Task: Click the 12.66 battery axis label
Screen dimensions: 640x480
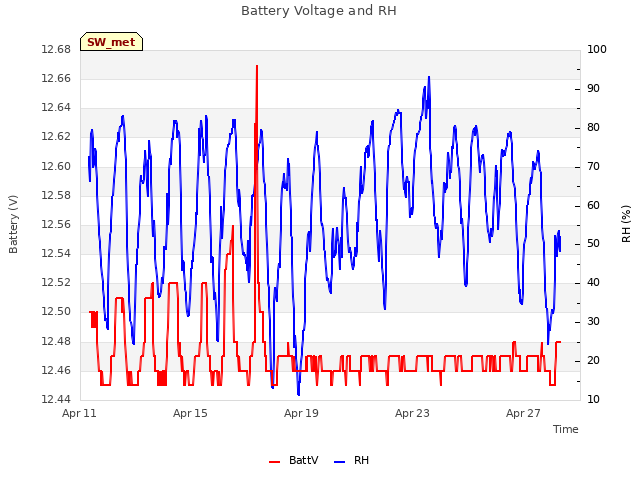Action: point(56,78)
